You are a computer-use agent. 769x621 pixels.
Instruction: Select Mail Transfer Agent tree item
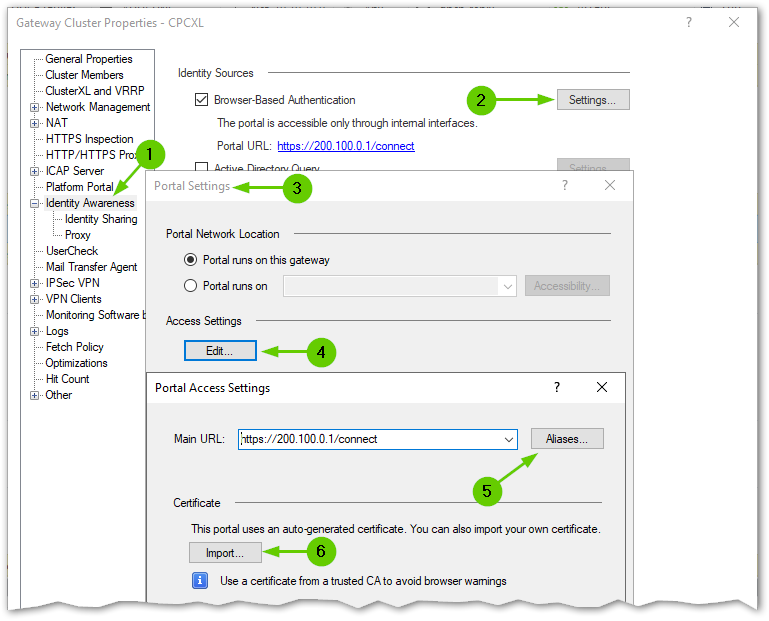[x=92, y=267]
